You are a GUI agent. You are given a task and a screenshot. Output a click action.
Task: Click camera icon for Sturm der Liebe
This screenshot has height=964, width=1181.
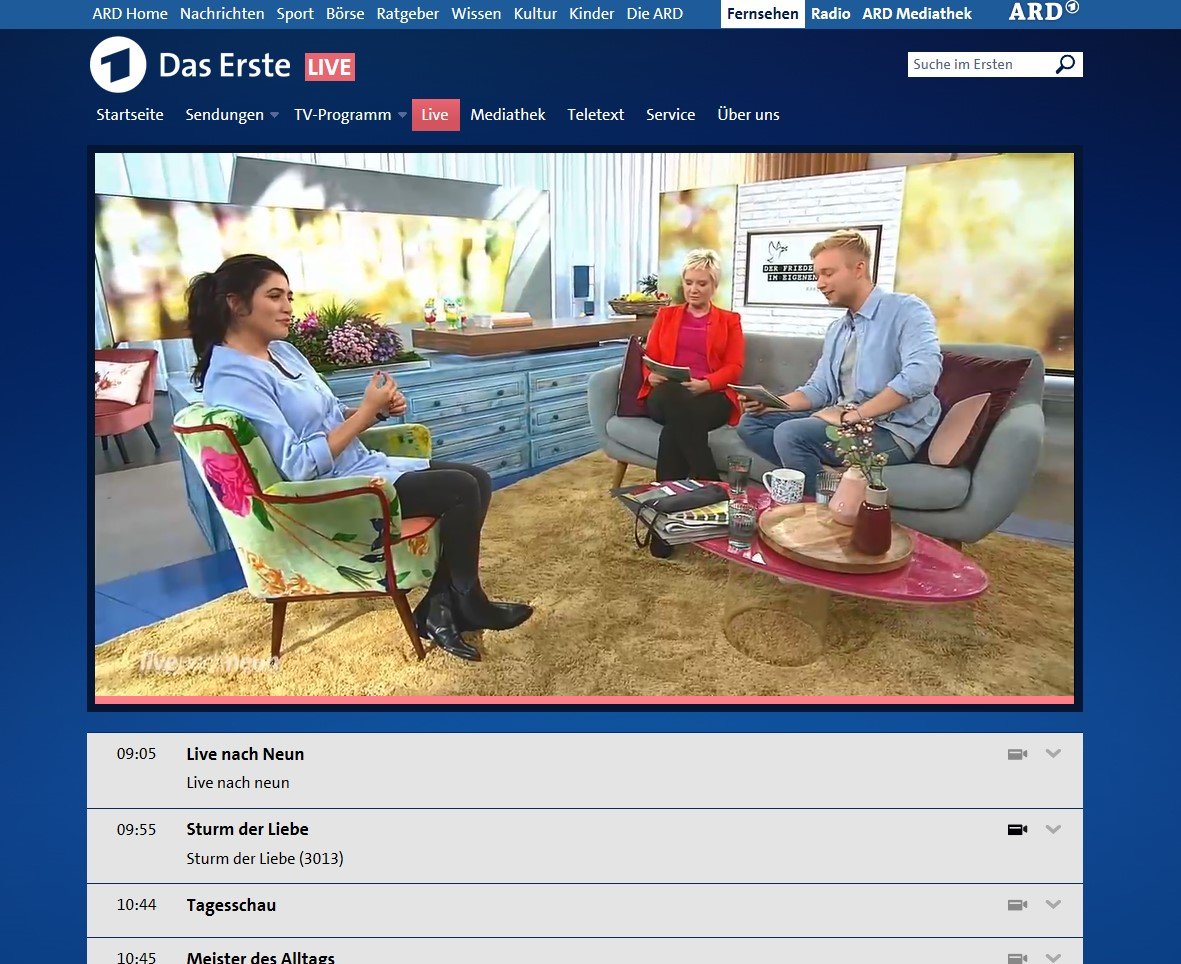click(1017, 829)
